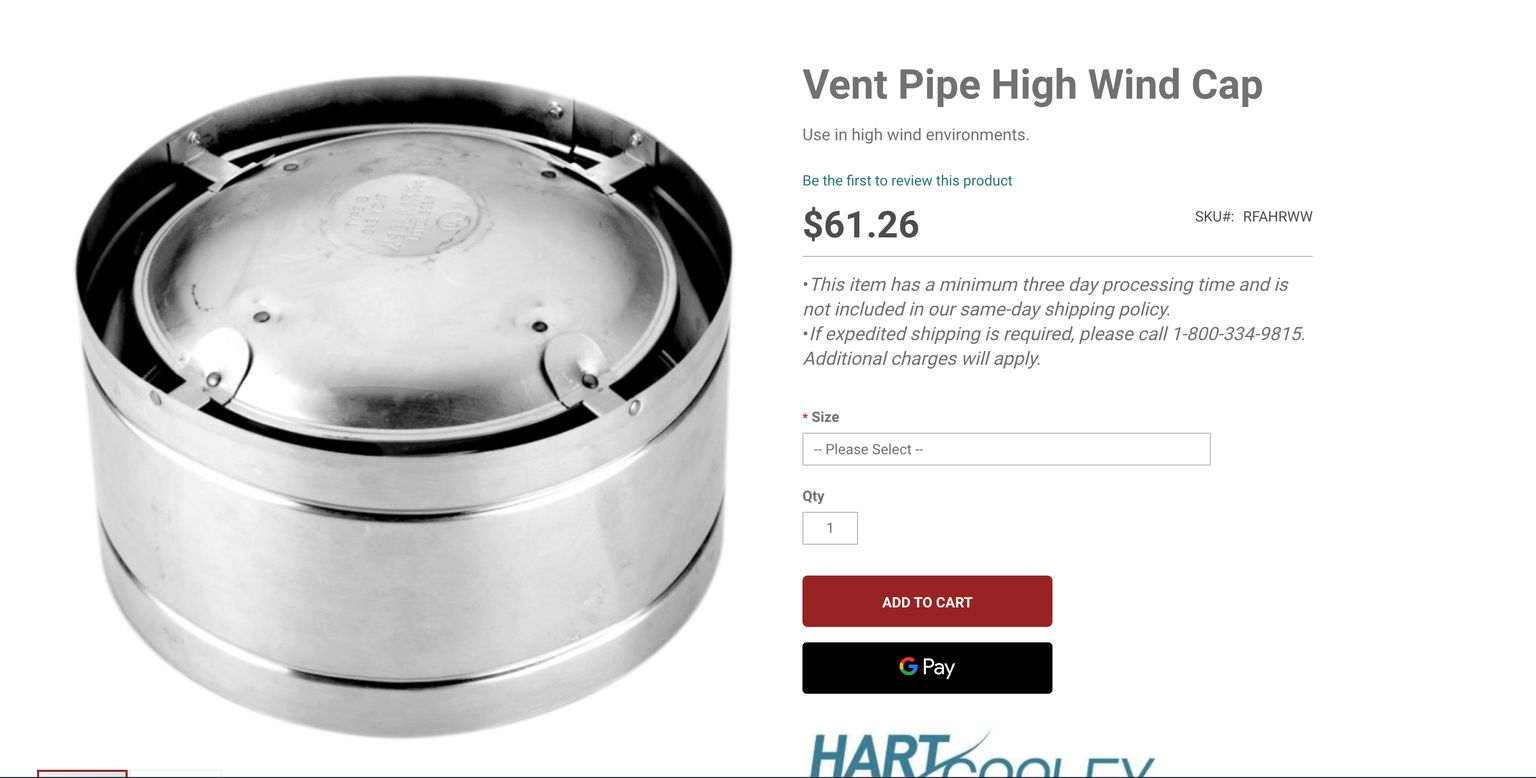The height and width of the screenshot is (778, 1536).
Task: Click the three day processing time notice
Action: (x=1045, y=297)
